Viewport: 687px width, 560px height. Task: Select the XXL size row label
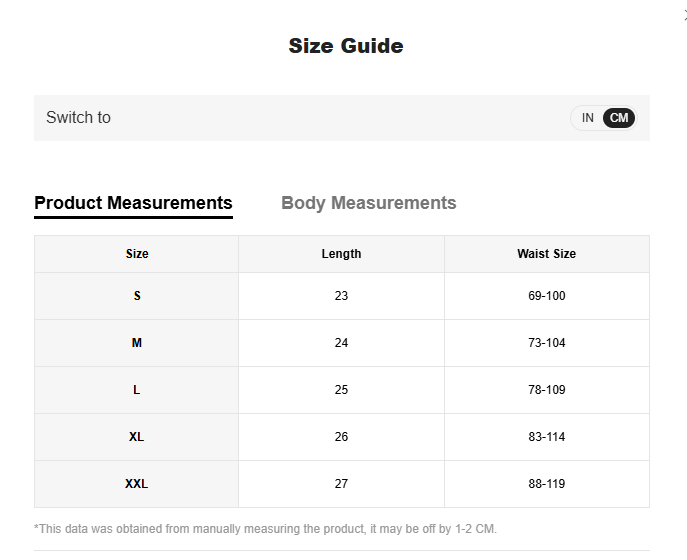pyautogui.click(x=137, y=484)
